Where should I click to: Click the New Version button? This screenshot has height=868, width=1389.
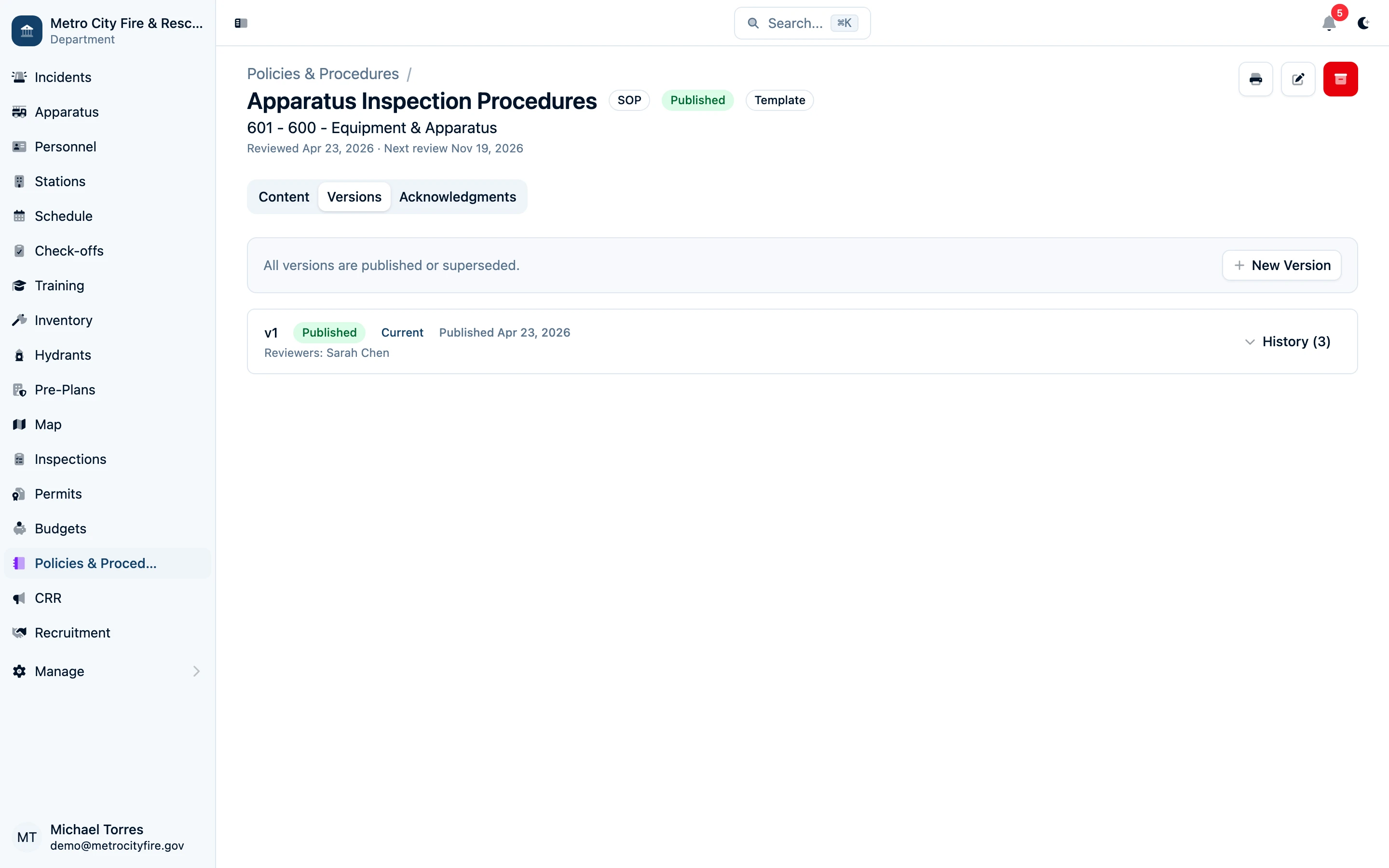tap(1281, 265)
